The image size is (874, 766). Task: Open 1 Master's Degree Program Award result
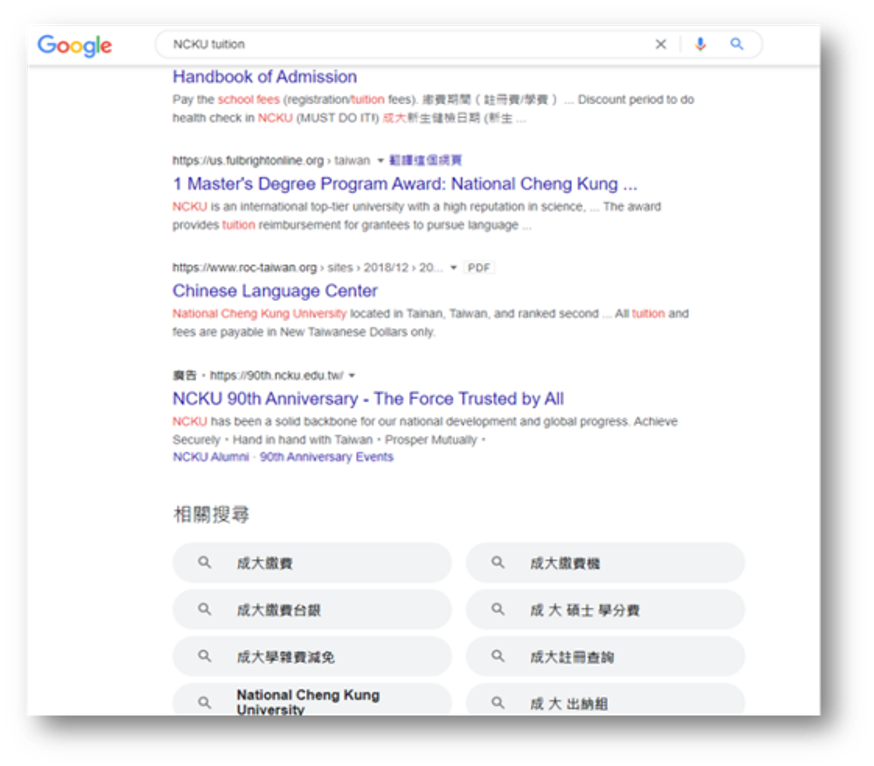(405, 184)
